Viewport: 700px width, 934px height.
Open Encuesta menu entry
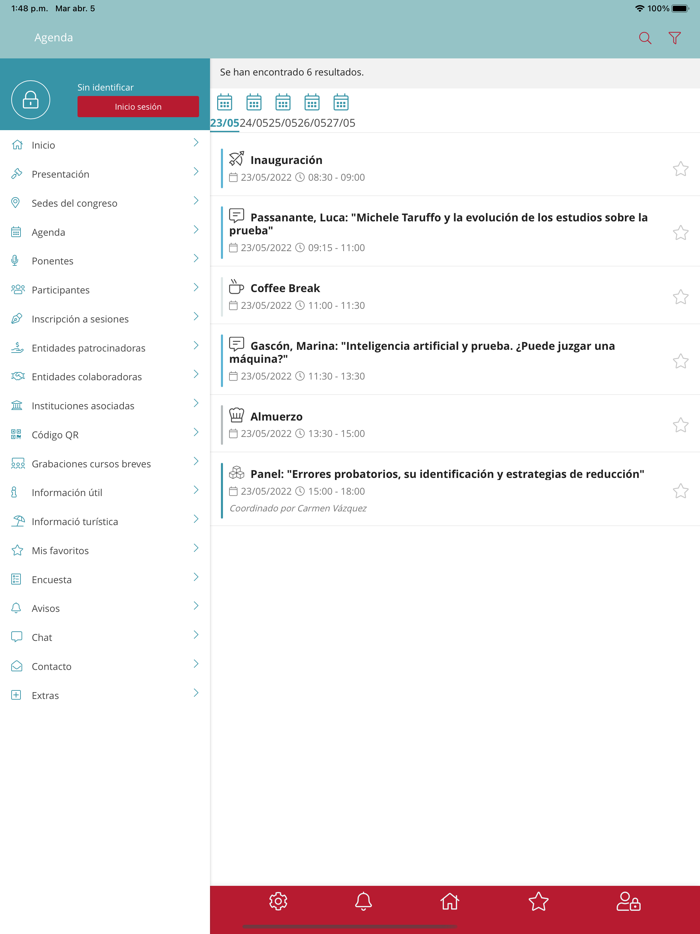click(105, 580)
